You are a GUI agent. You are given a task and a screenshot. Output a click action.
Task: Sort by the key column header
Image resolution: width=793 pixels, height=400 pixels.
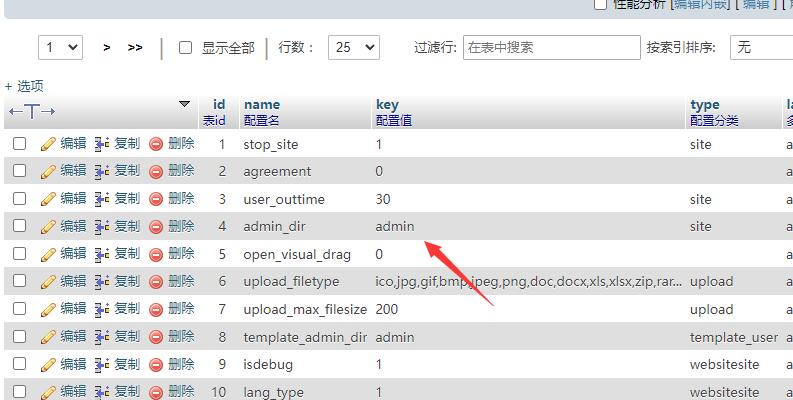(387, 104)
